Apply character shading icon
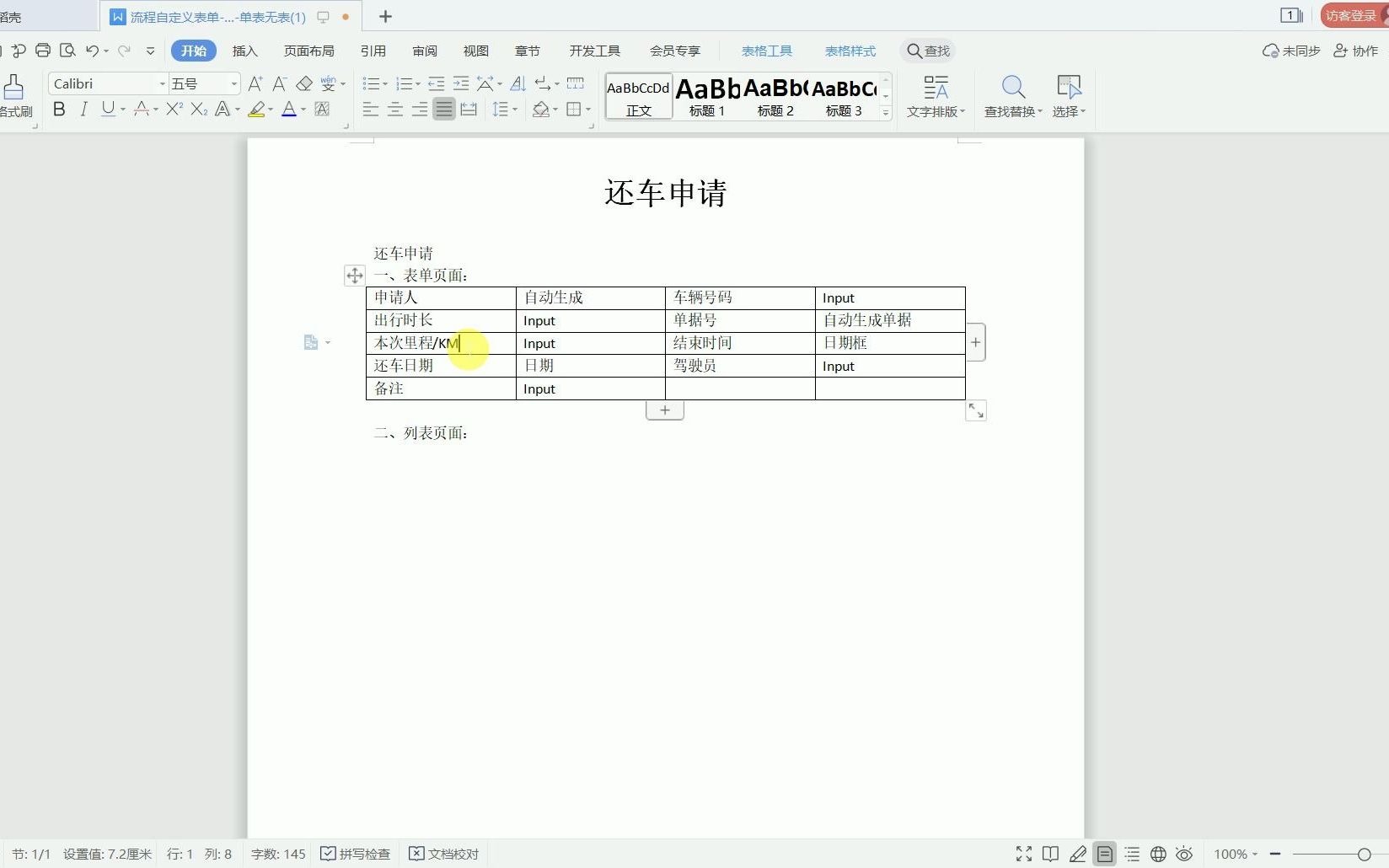The width and height of the screenshot is (1389, 868). pyautogui.click(x=322, y=110)
